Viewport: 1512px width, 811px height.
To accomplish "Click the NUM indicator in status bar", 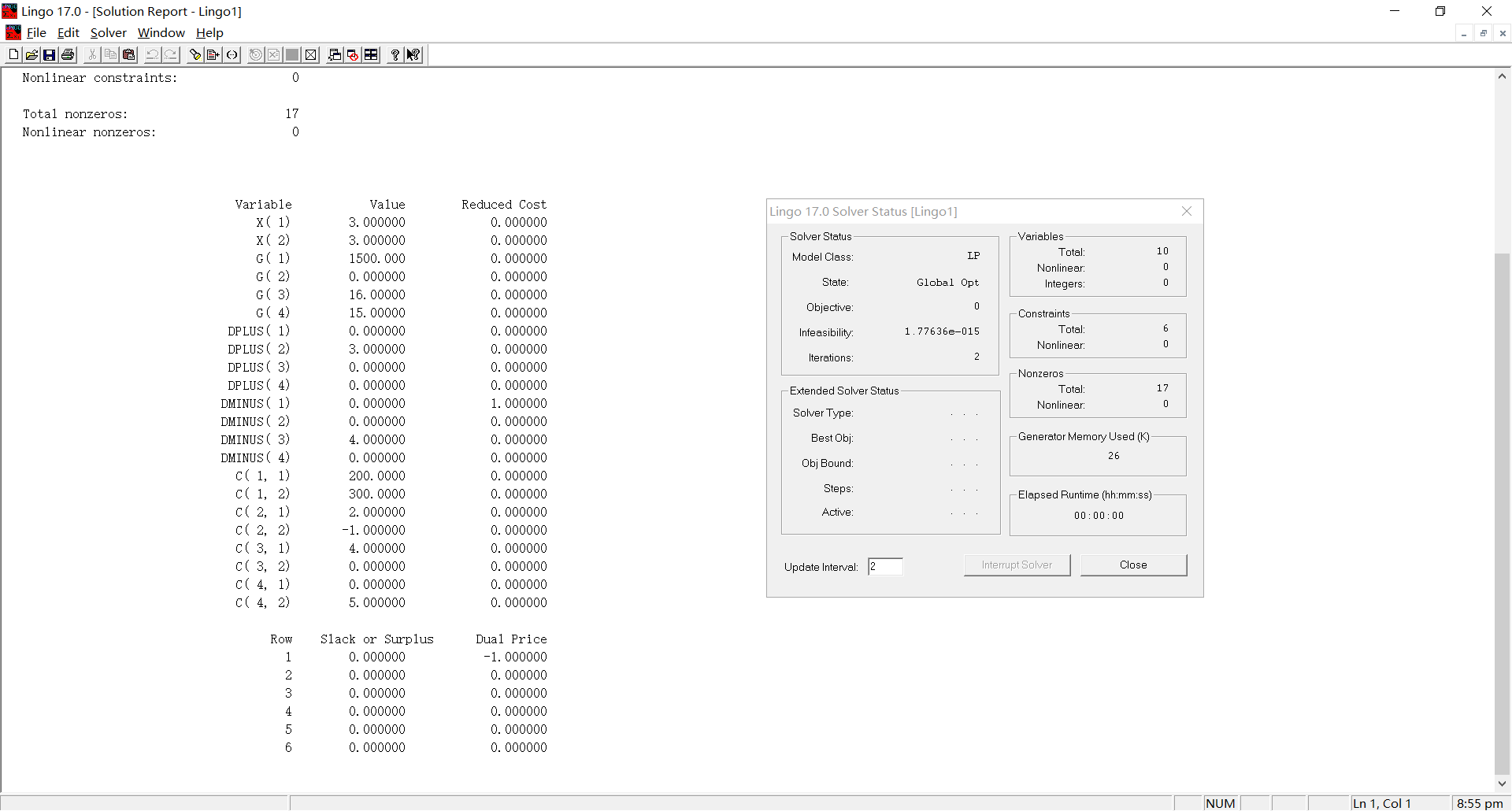I will click(x=1221, y=803).
